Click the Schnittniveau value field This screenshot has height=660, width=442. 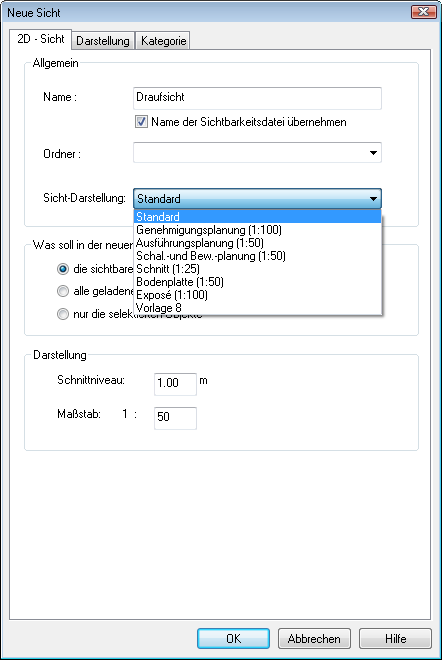tap(175, 384)
